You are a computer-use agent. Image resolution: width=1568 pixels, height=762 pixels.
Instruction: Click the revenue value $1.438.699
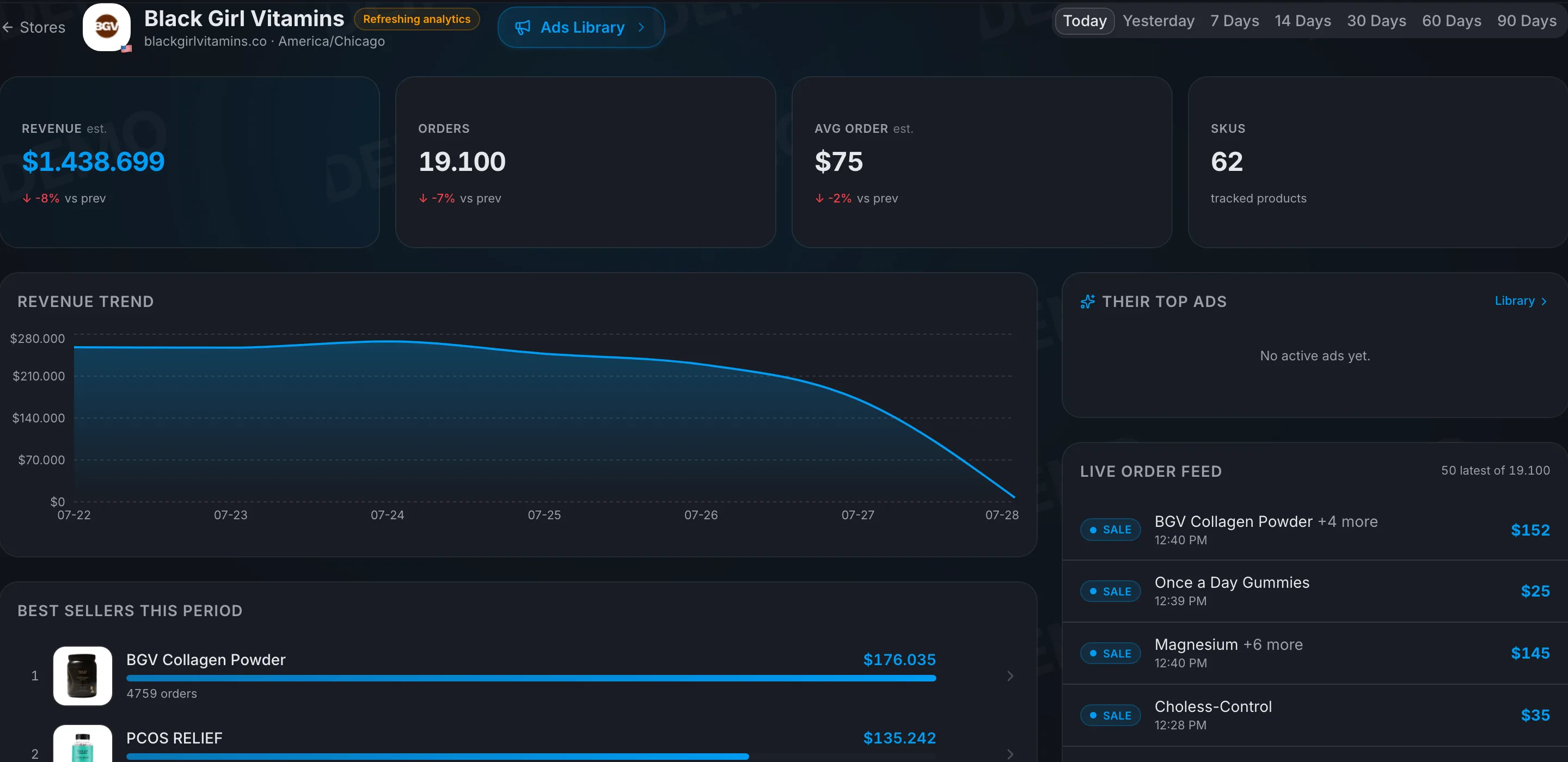[x=93, y=161]
